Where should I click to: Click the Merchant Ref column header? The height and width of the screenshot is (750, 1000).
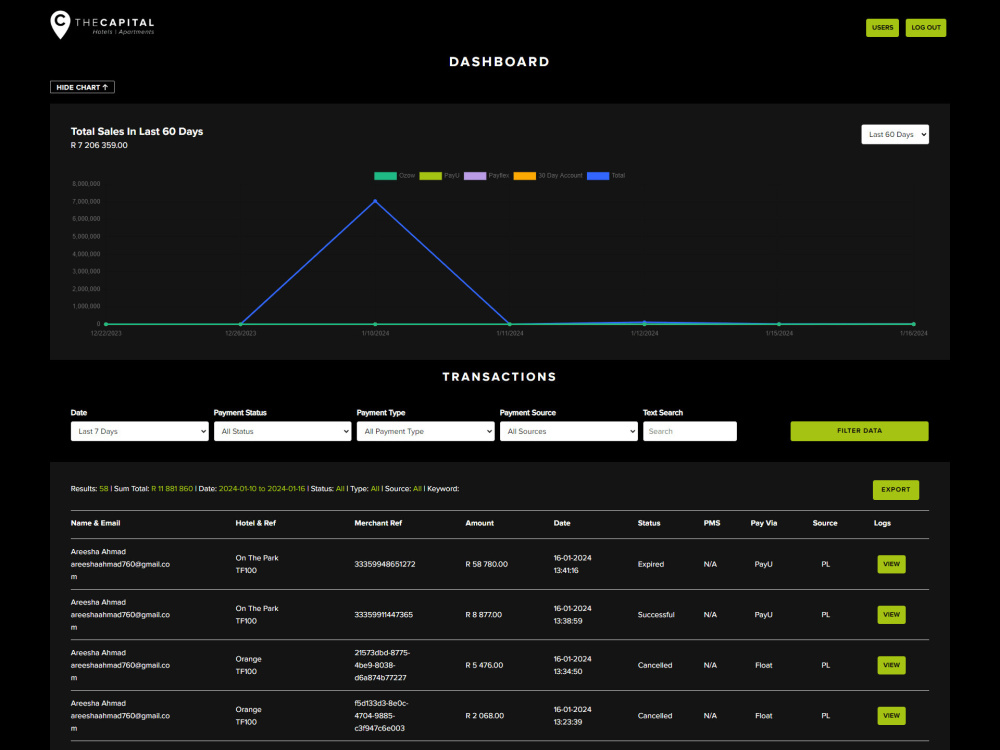click(x=378, y=523)
